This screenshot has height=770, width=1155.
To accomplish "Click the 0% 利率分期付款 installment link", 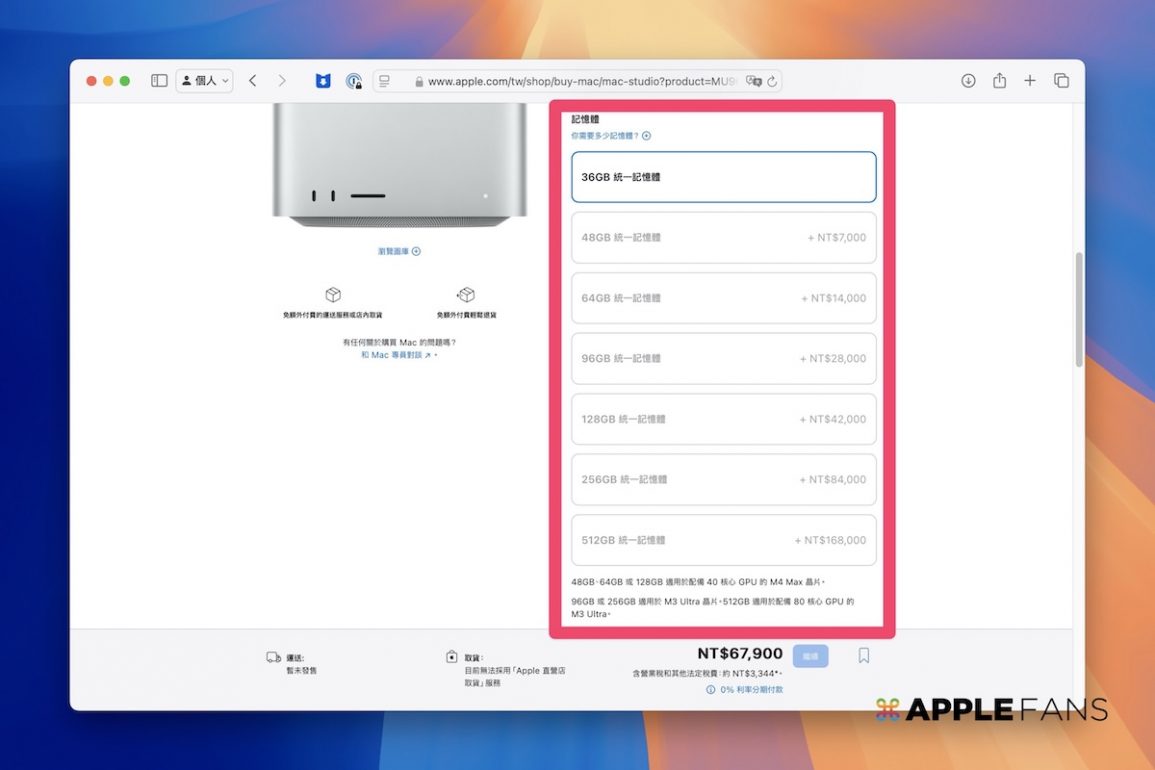I will 750,690.
